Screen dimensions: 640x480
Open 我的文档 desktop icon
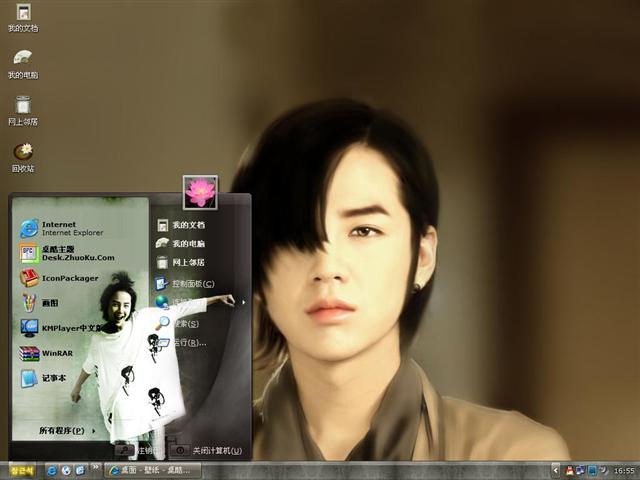point(23,18)
